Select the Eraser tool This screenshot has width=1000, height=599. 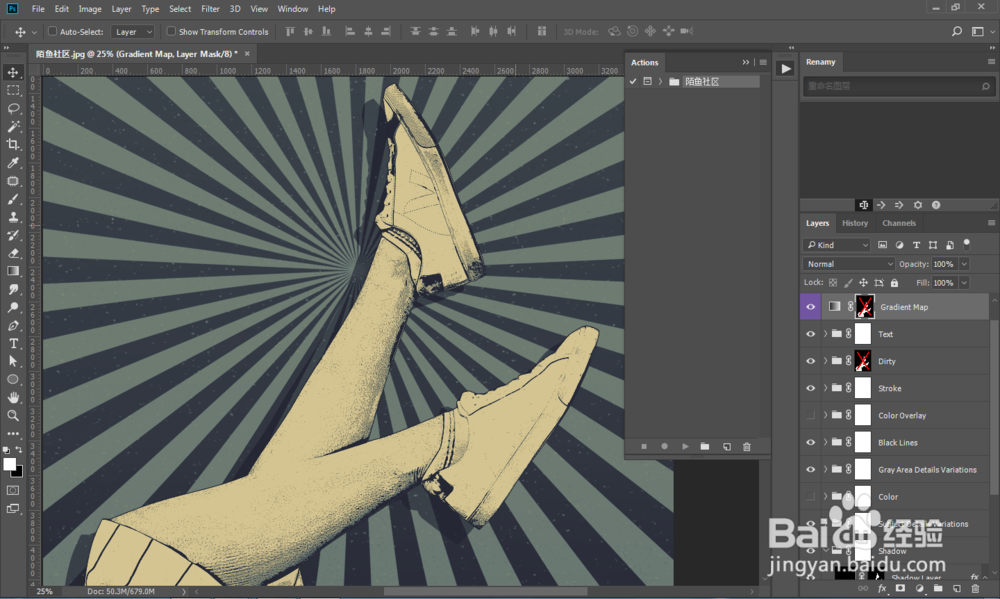13,253
